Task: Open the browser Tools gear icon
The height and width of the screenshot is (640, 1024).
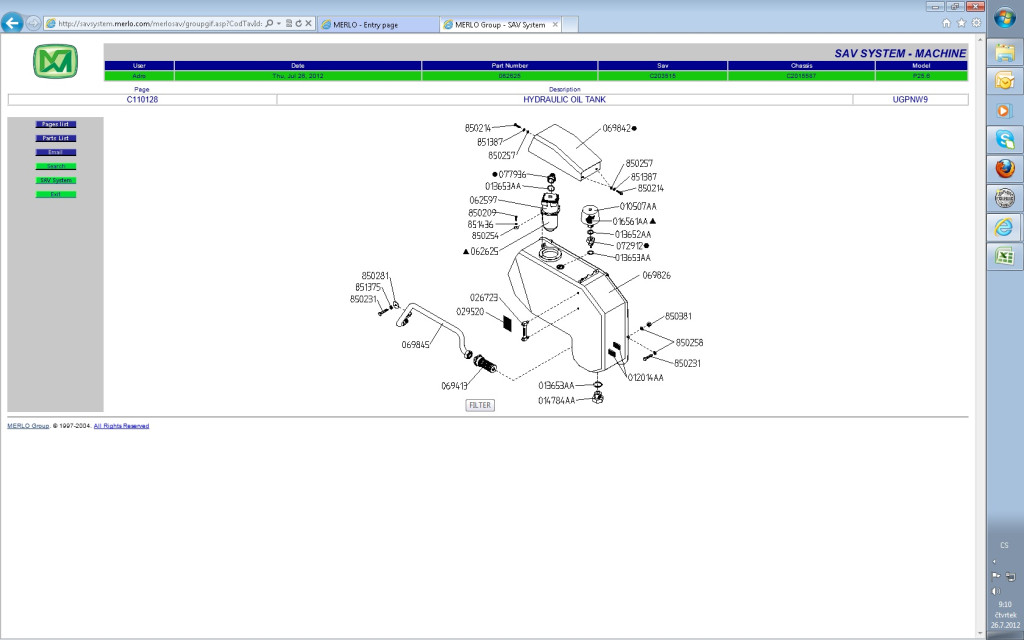Action: pyautogui.click(x=976, y=23)
